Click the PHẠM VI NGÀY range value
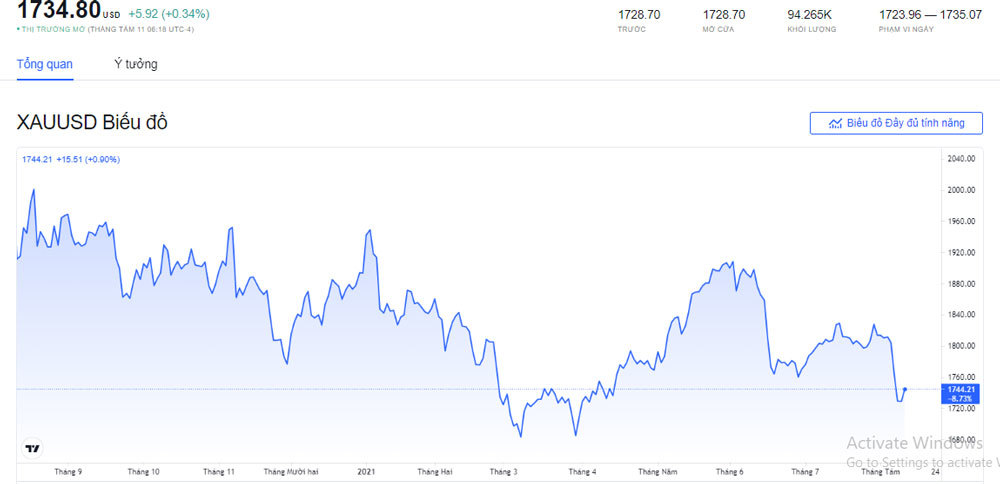Image resolution: width=1000 pixels, height=484 pixels. click(915, 15)
